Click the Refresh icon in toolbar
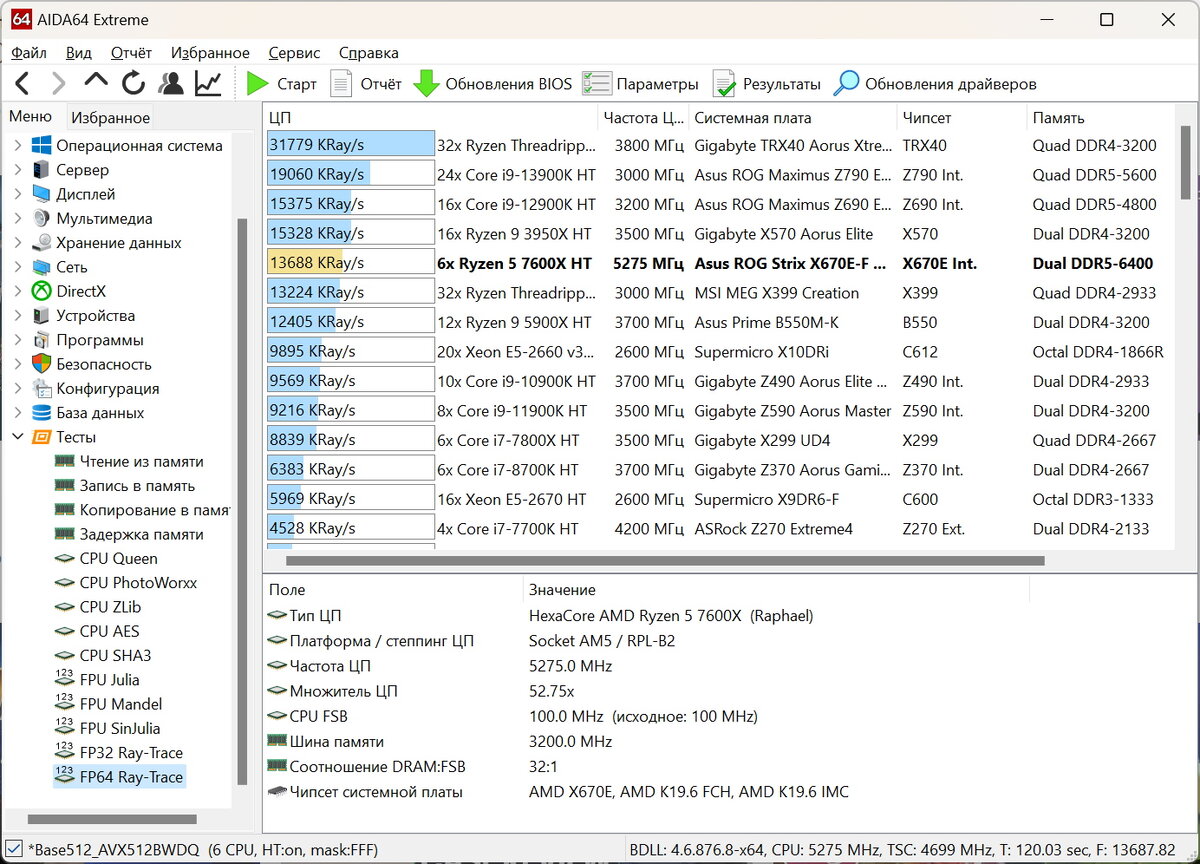 [133, 84]
